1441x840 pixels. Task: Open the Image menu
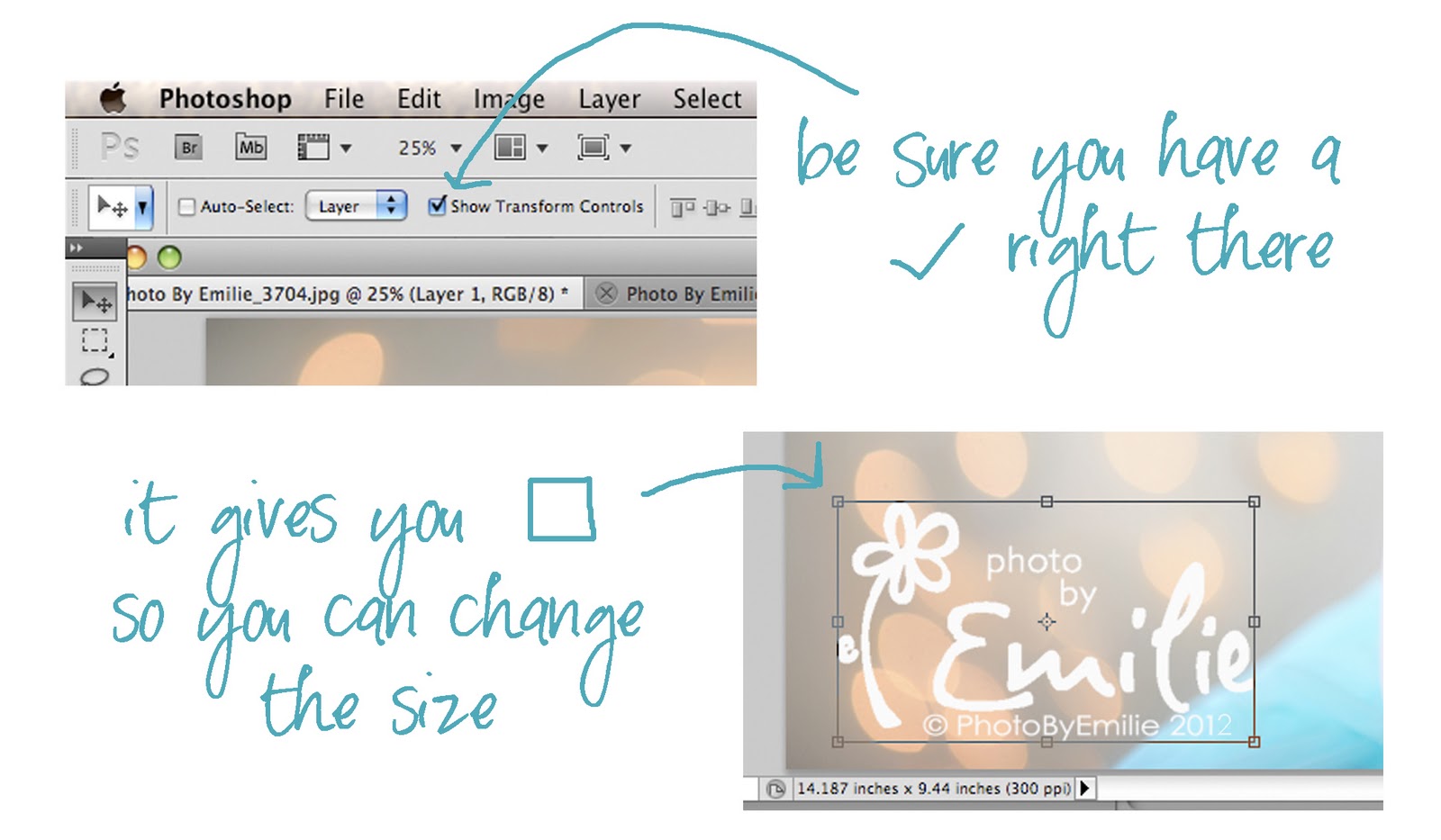coord(509,99)
